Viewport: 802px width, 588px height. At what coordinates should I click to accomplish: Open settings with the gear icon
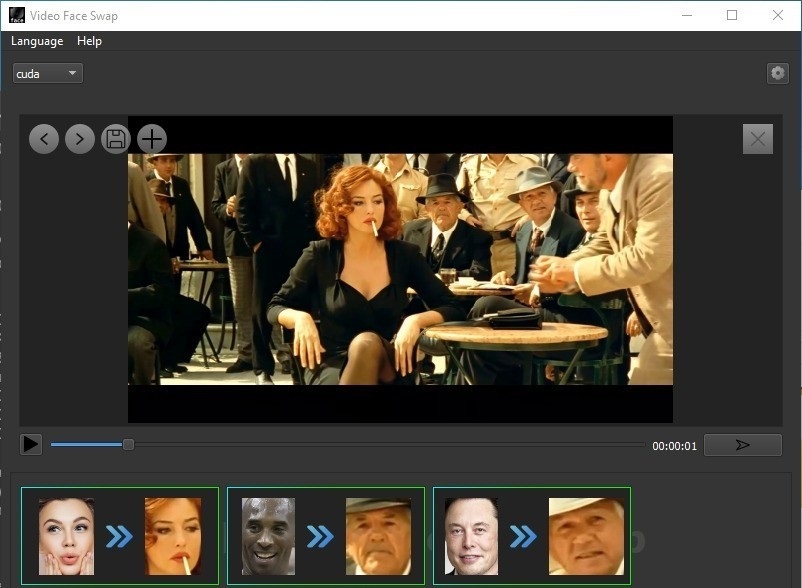pyautogui.click(x=777, y=73)
